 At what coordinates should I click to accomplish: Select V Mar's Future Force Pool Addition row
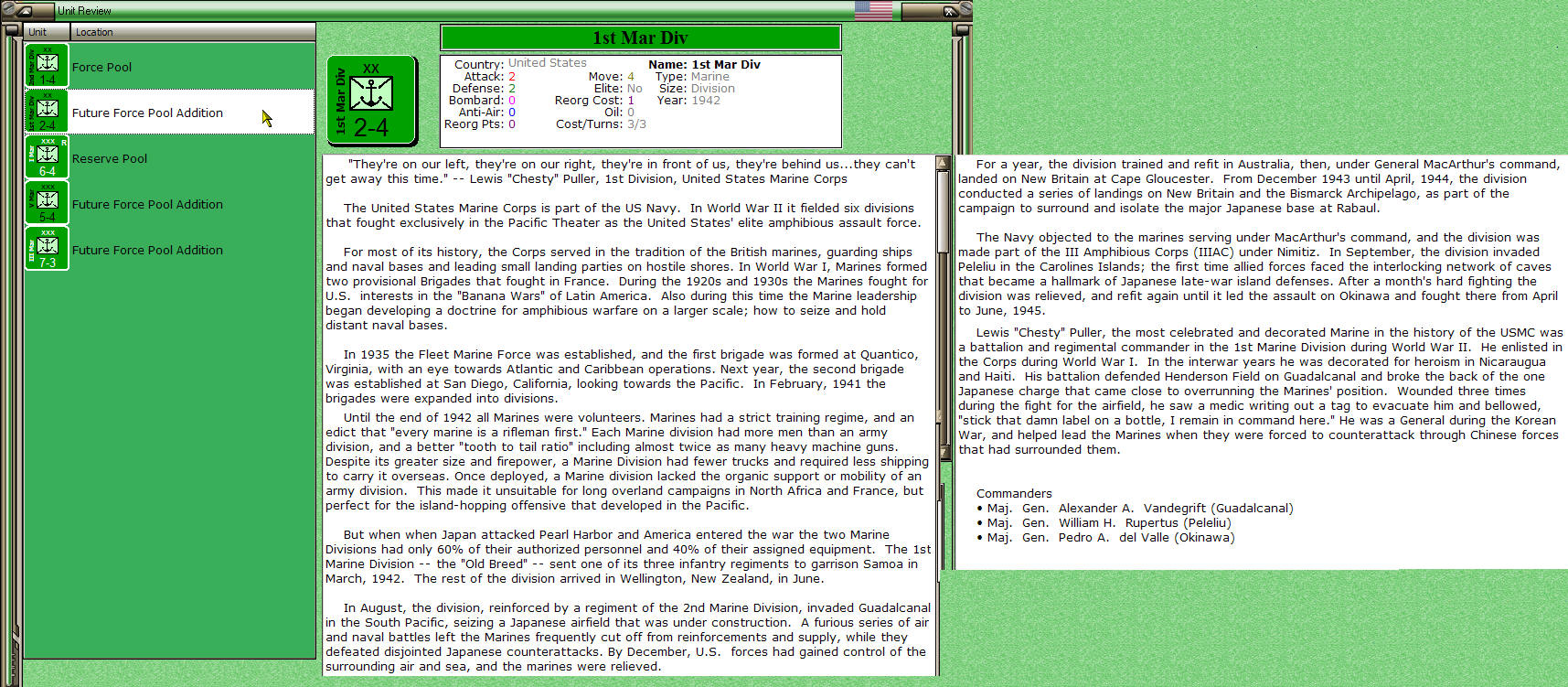click(x=170, y=204)
